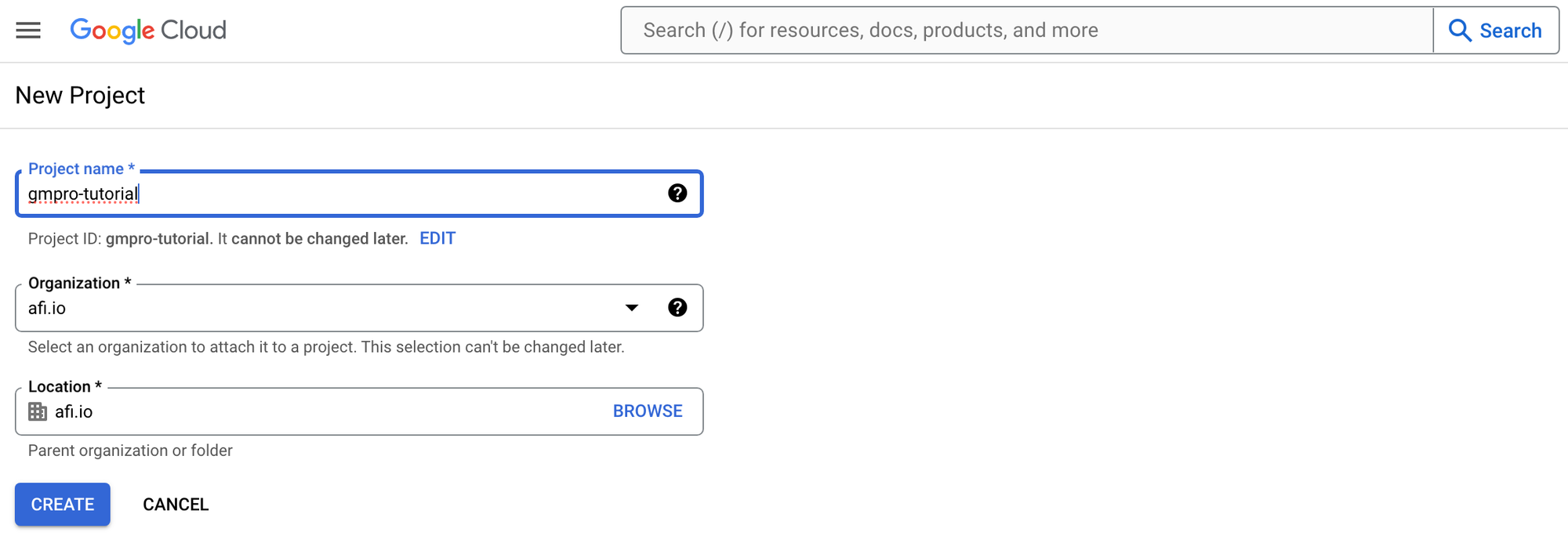This screenshot has width=1568, height=550.
Task: Click the building icon inside the Location field
Action: tap(36, 411)
